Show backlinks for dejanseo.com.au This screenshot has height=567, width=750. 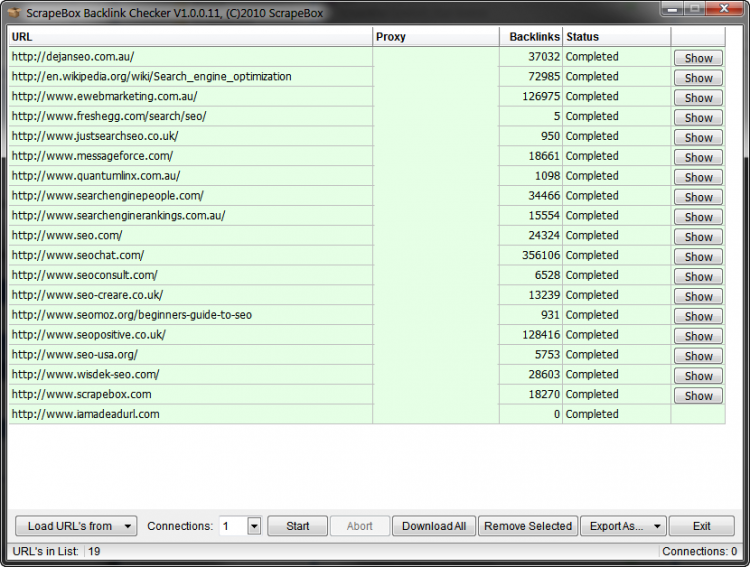point(698,58)
